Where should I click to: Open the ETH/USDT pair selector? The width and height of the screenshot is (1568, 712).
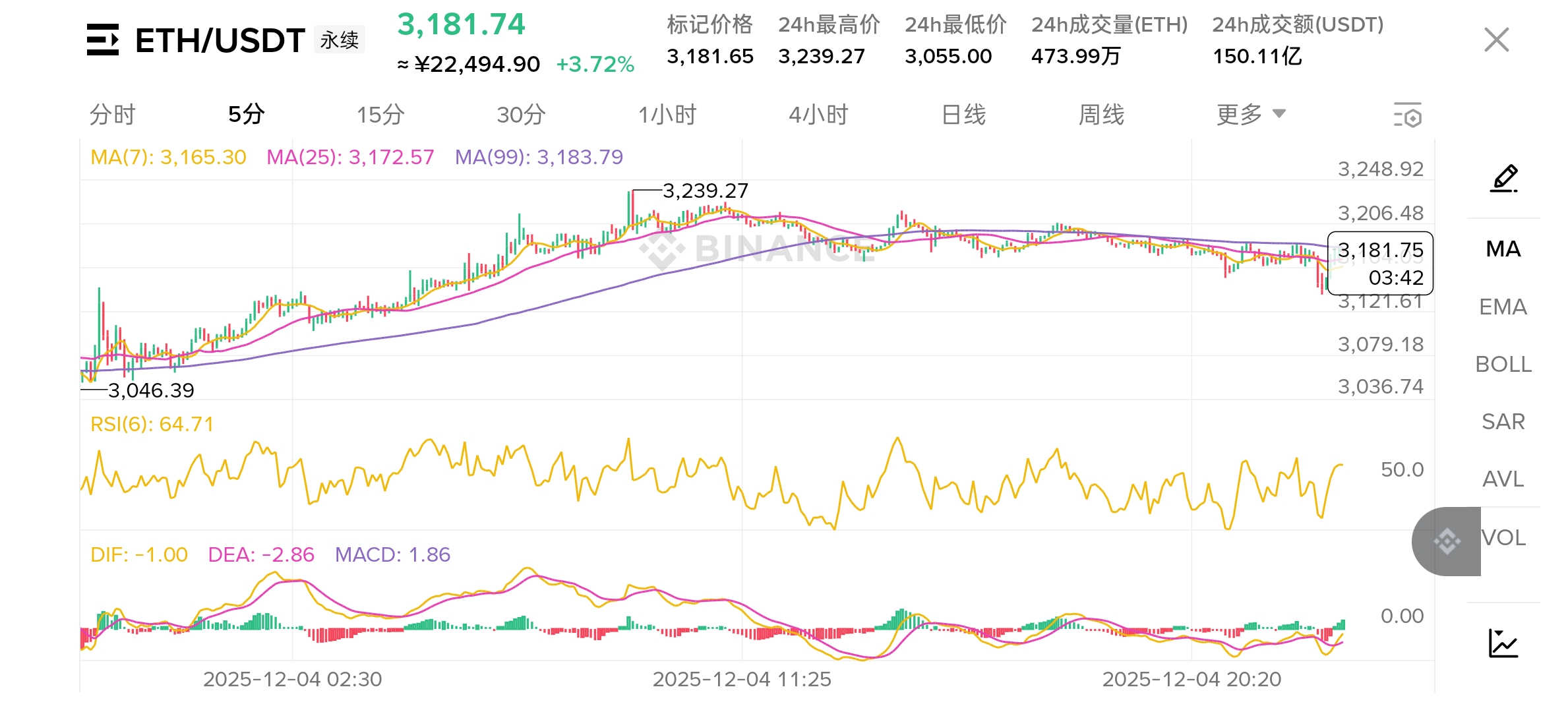220,41
